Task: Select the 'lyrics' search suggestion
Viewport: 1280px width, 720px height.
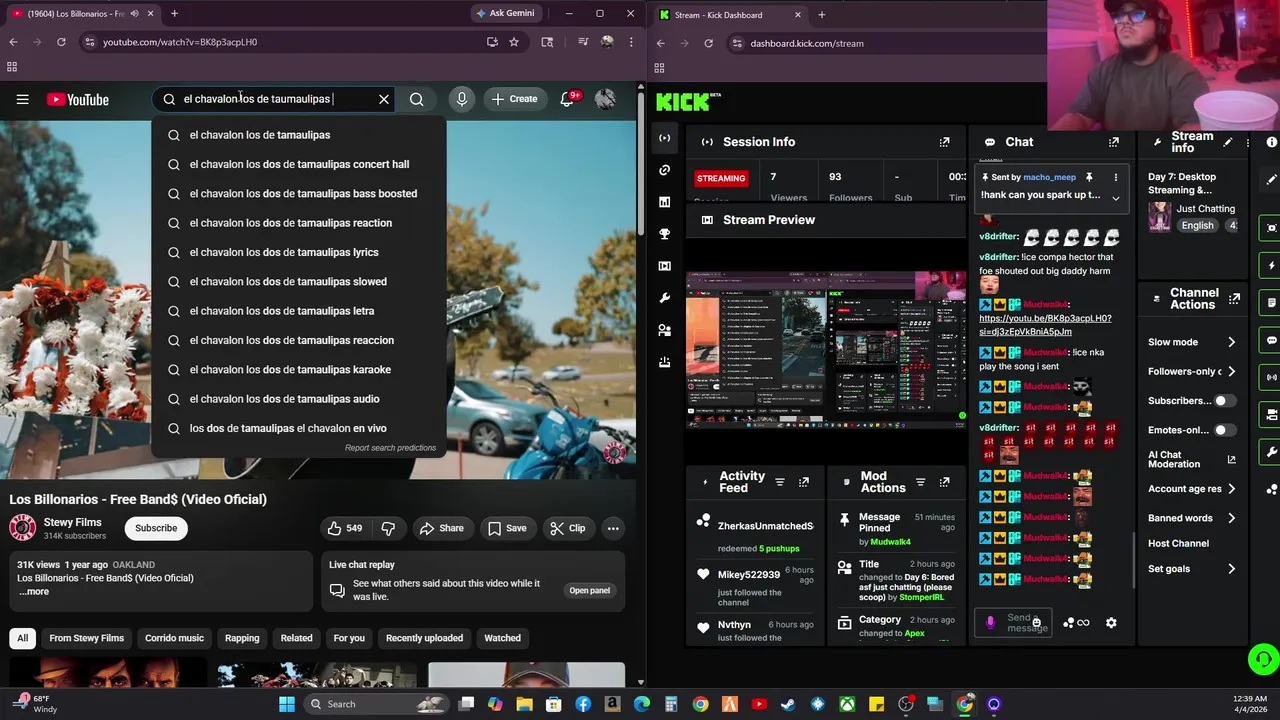Action: [x=298, y=252]
